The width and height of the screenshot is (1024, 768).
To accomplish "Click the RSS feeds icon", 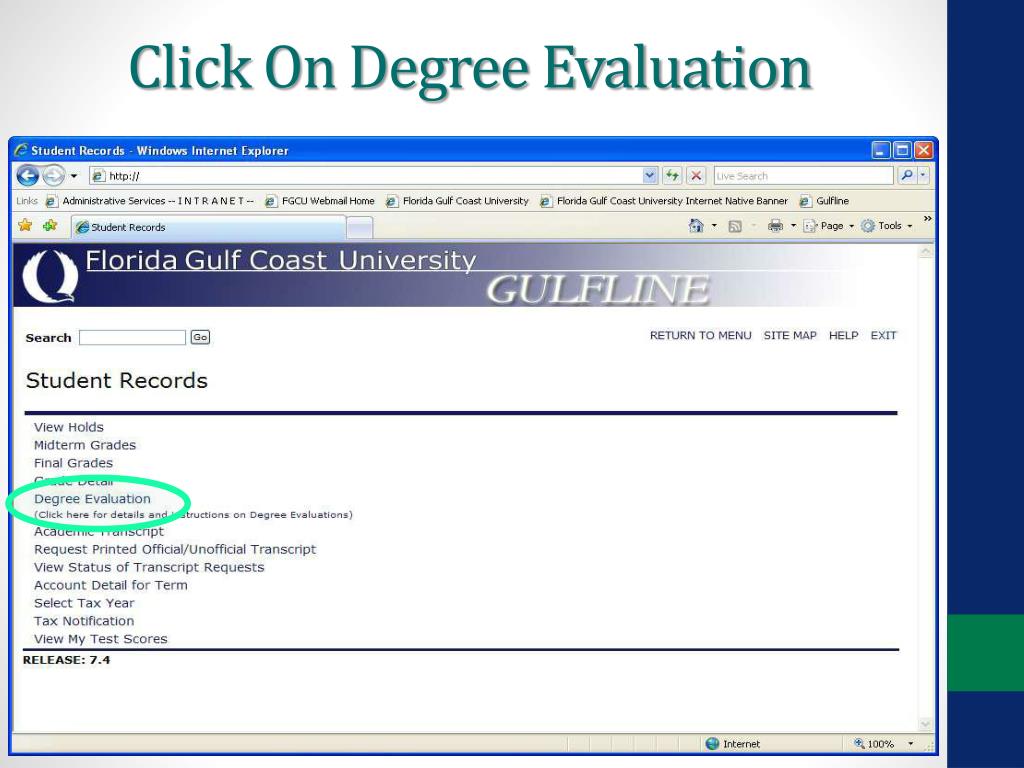I will coord(735,227).
